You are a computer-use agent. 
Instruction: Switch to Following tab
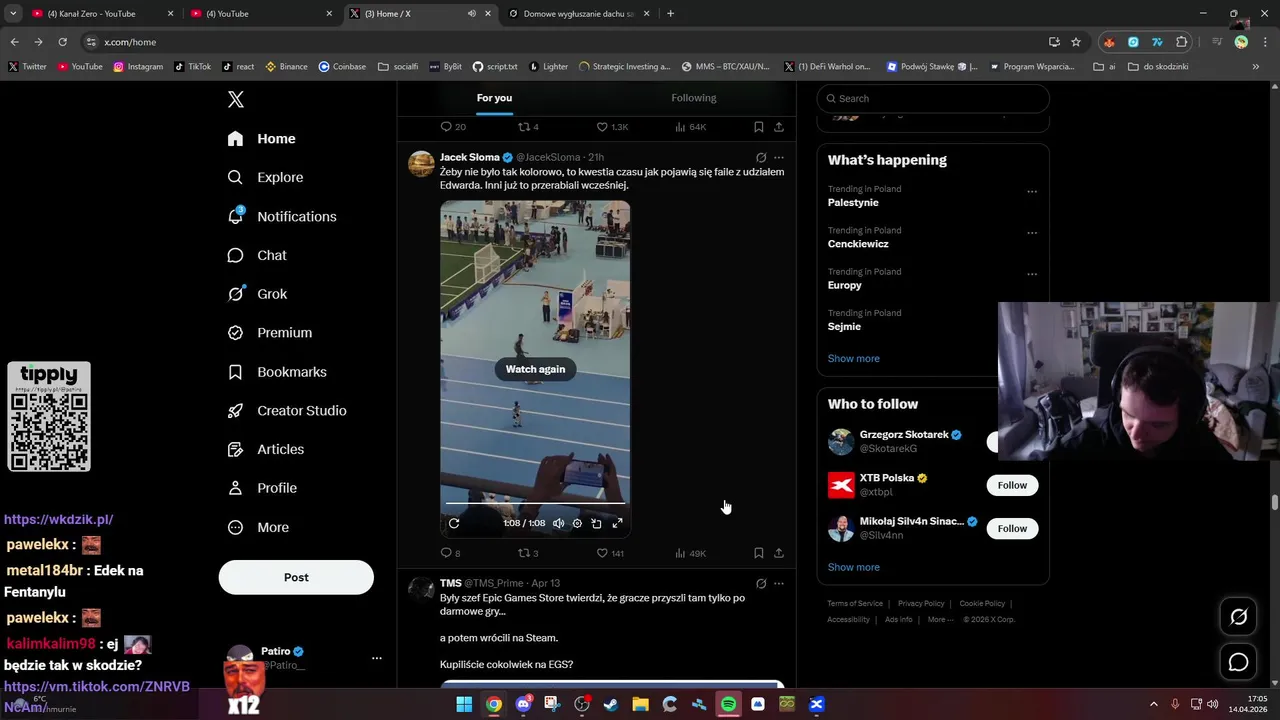[694, 98]
